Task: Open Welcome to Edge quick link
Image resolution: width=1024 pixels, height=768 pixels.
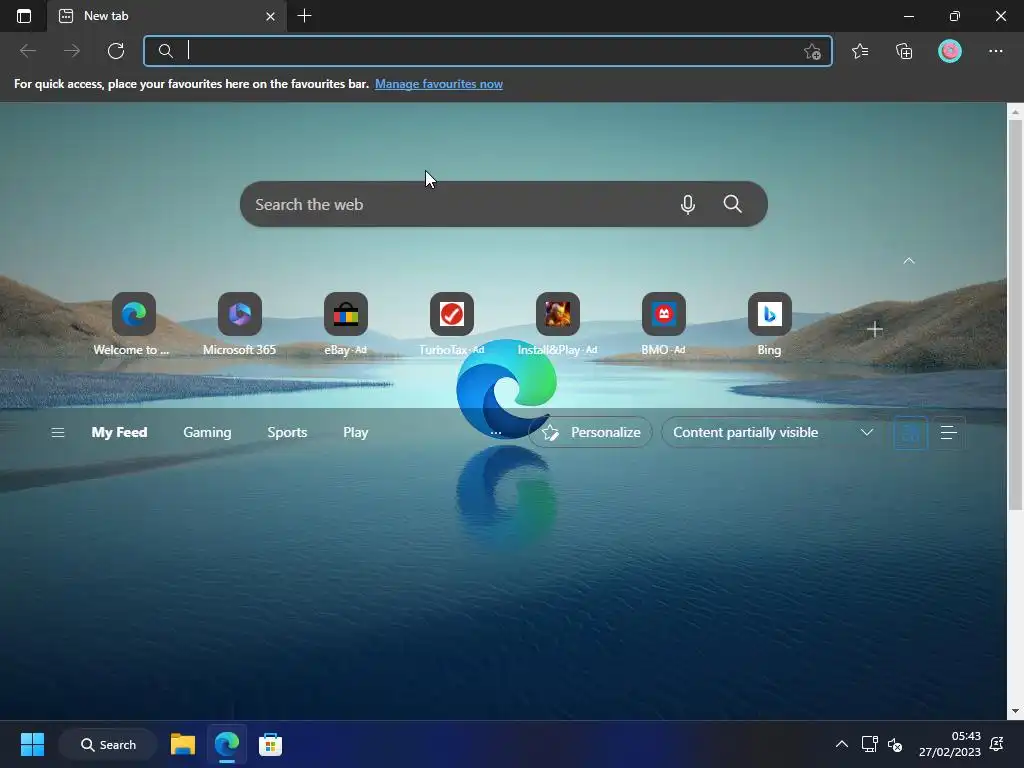Action: click(133, 324)
